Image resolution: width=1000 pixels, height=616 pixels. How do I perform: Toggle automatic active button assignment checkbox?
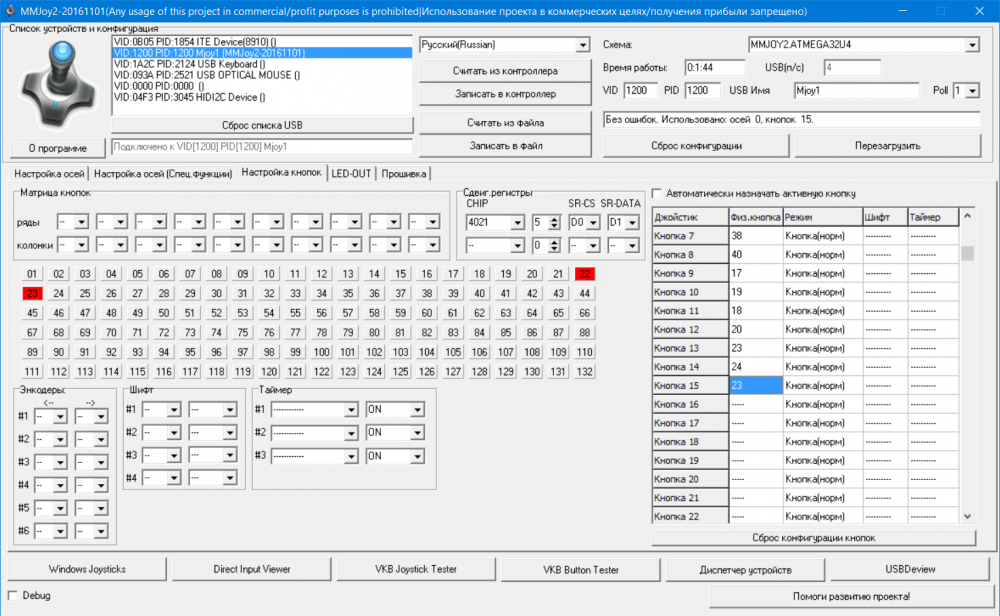[x=658, y=193]
